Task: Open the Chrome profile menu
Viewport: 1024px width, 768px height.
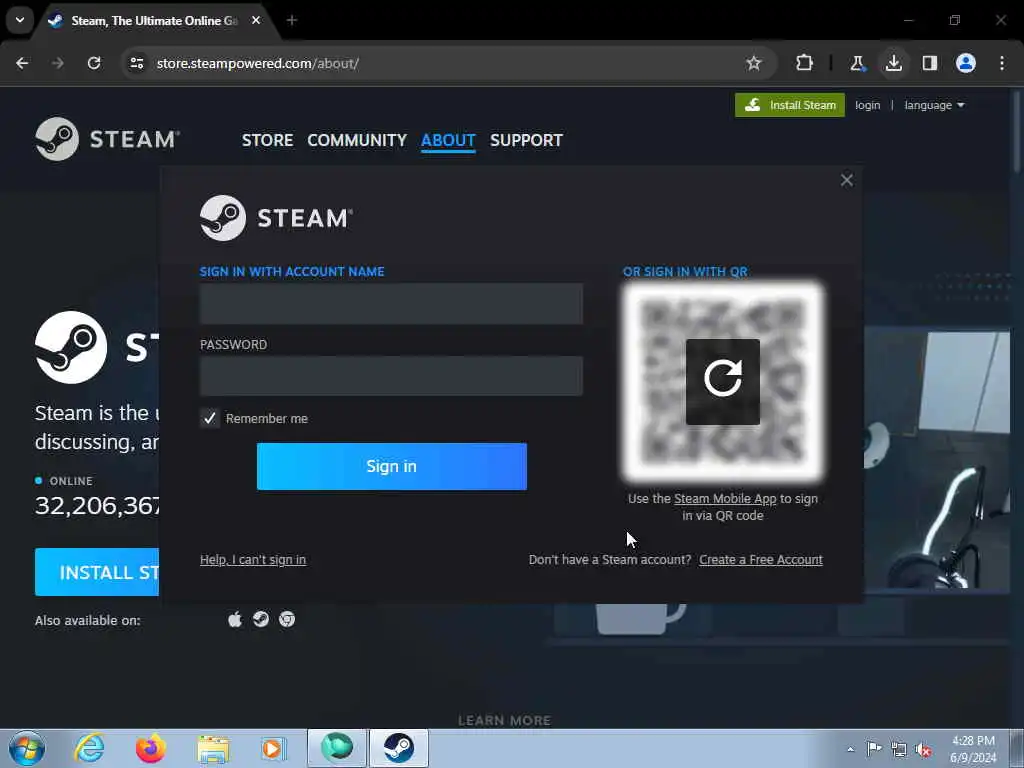Action: coord(965,63)
